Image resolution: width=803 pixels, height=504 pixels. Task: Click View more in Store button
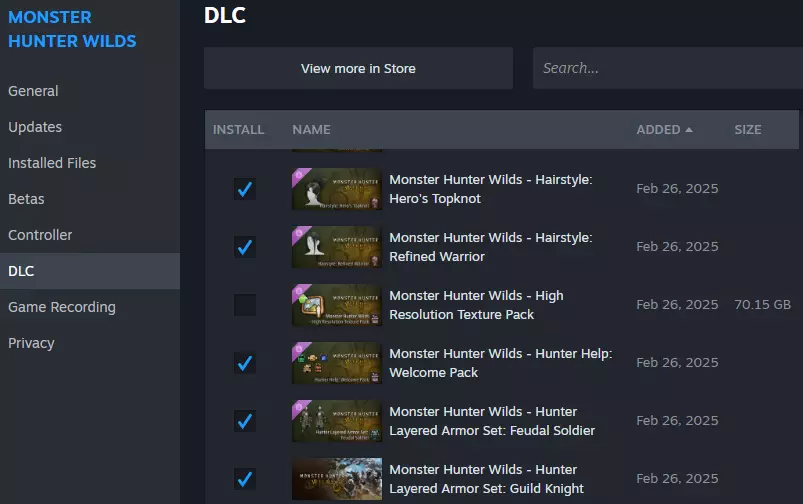click(x=358, y=68)
